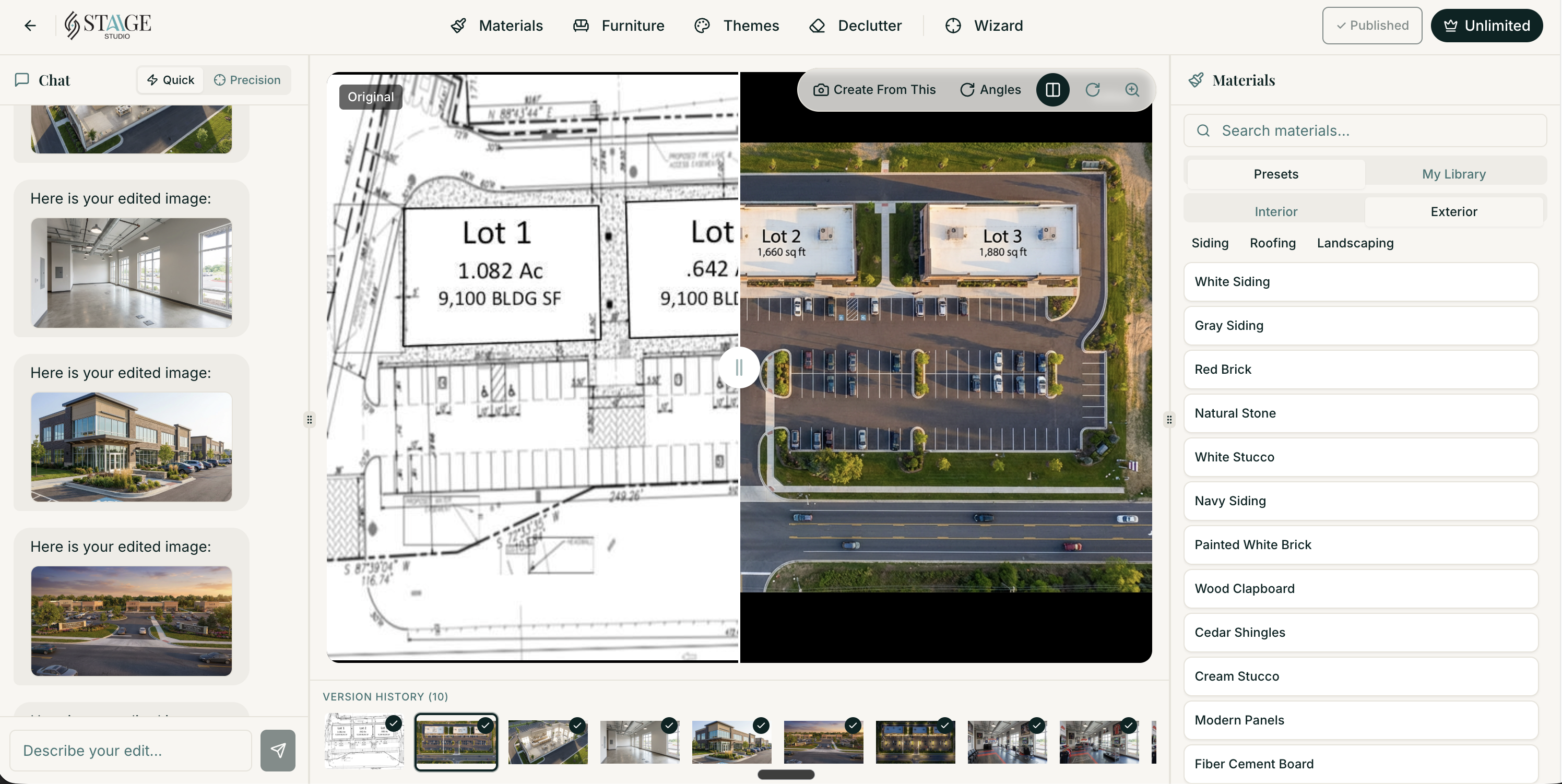Click the Create From This button
1562x784 pixels.
(x=875, y=90)
